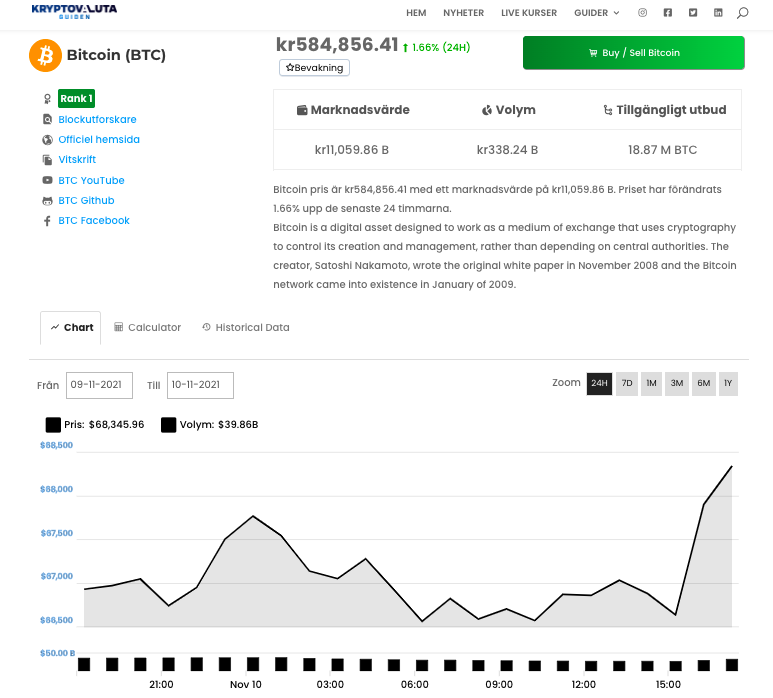
Task: Add Bitcoin to Bevakning watchlist
Action: click(315, 68)
